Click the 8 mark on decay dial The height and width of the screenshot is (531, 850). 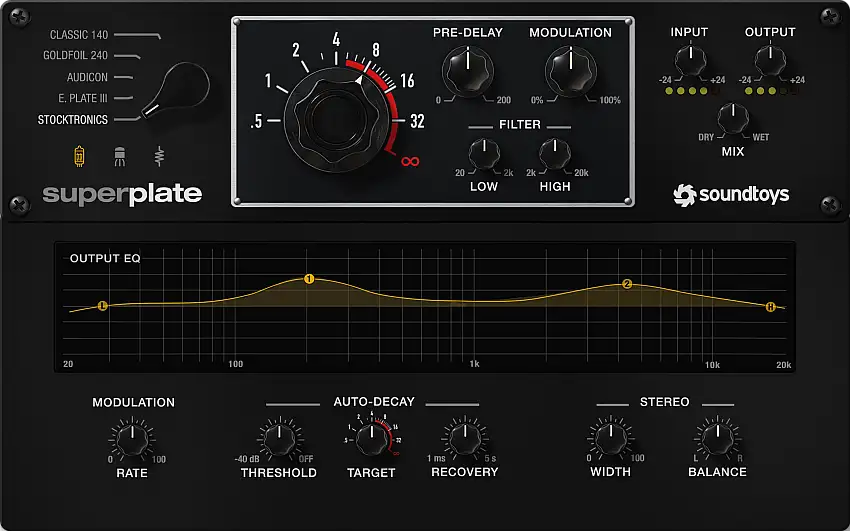pos(376,50)
